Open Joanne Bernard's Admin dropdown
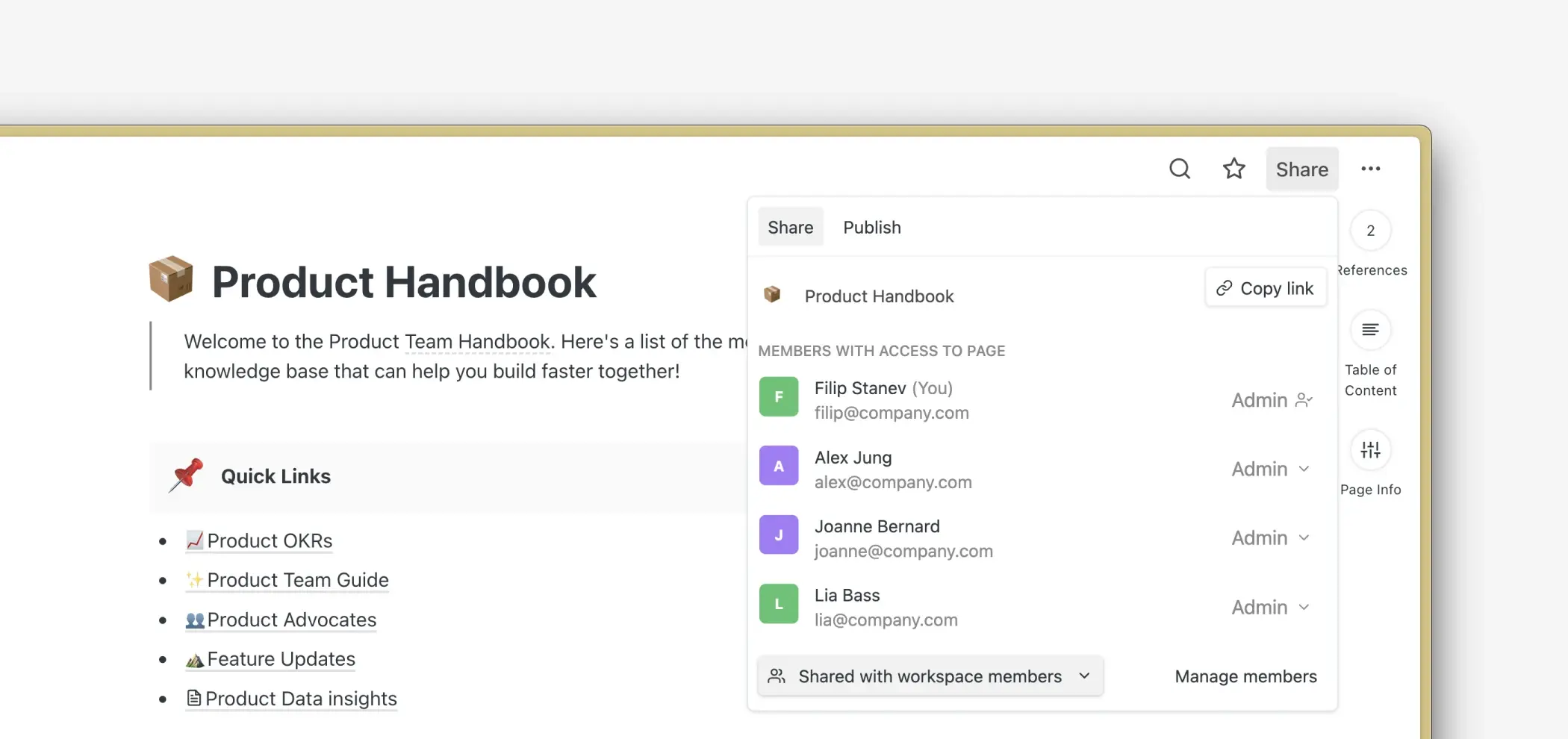 tap(1304, 537)
